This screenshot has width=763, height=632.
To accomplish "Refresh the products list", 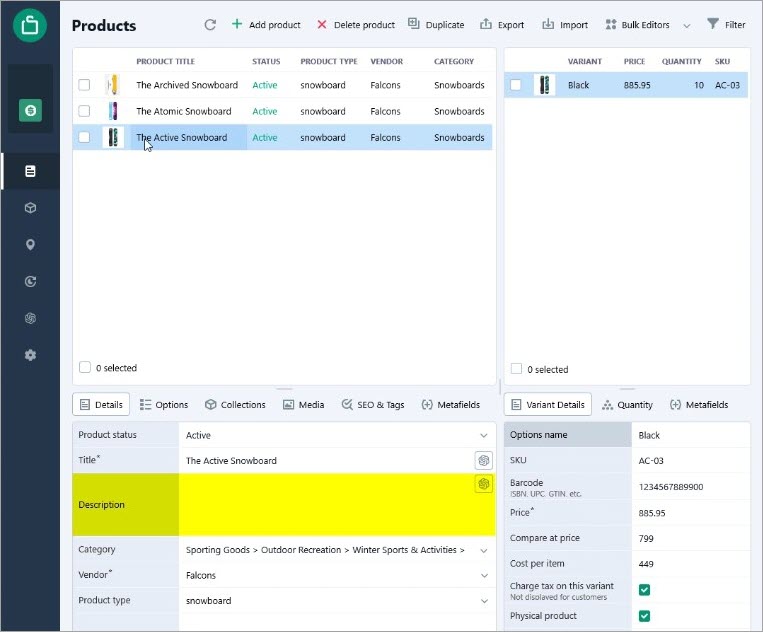I will click(x=210, y=25).
